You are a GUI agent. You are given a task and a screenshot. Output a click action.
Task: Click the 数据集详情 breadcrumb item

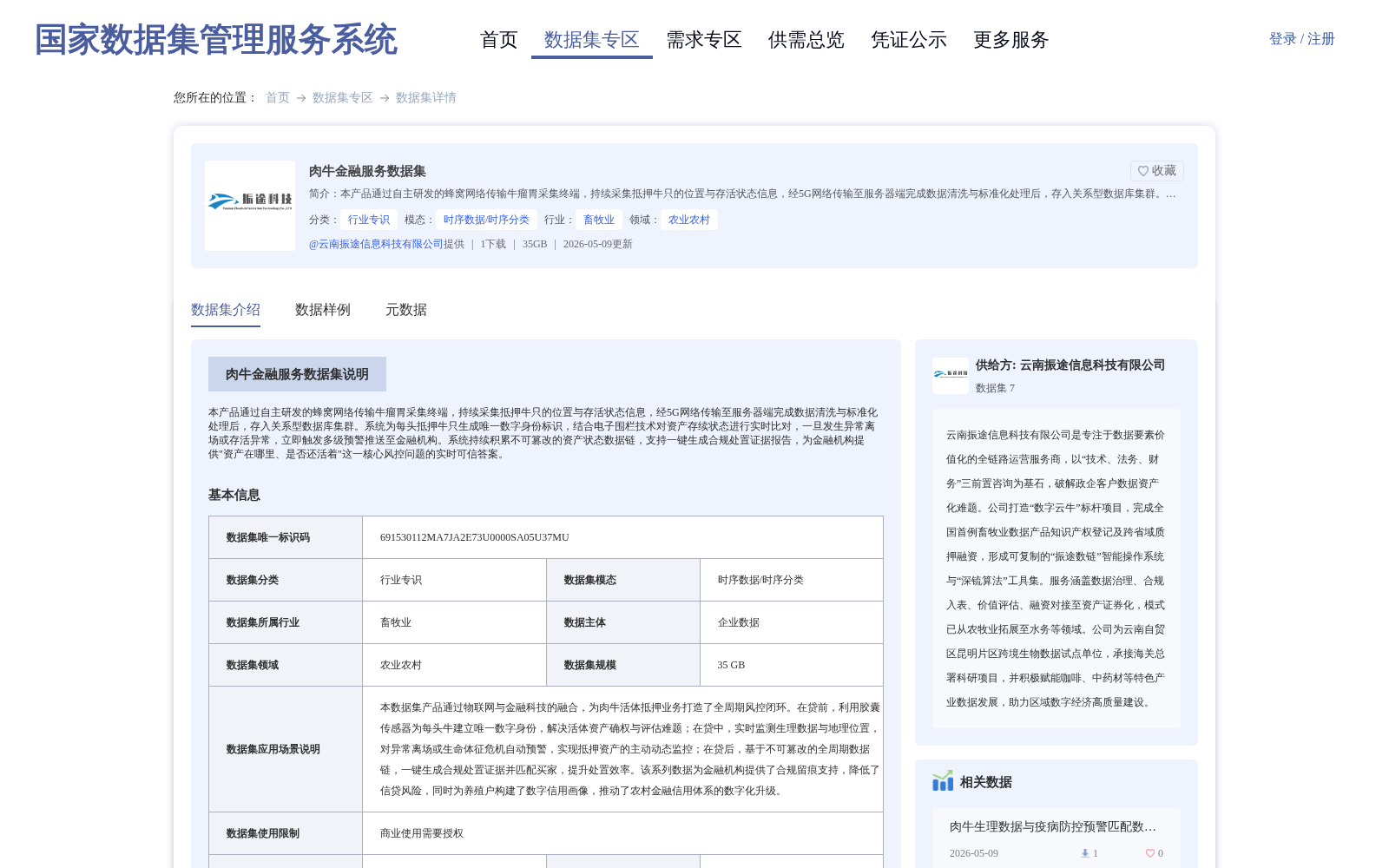tap(426, 97)
